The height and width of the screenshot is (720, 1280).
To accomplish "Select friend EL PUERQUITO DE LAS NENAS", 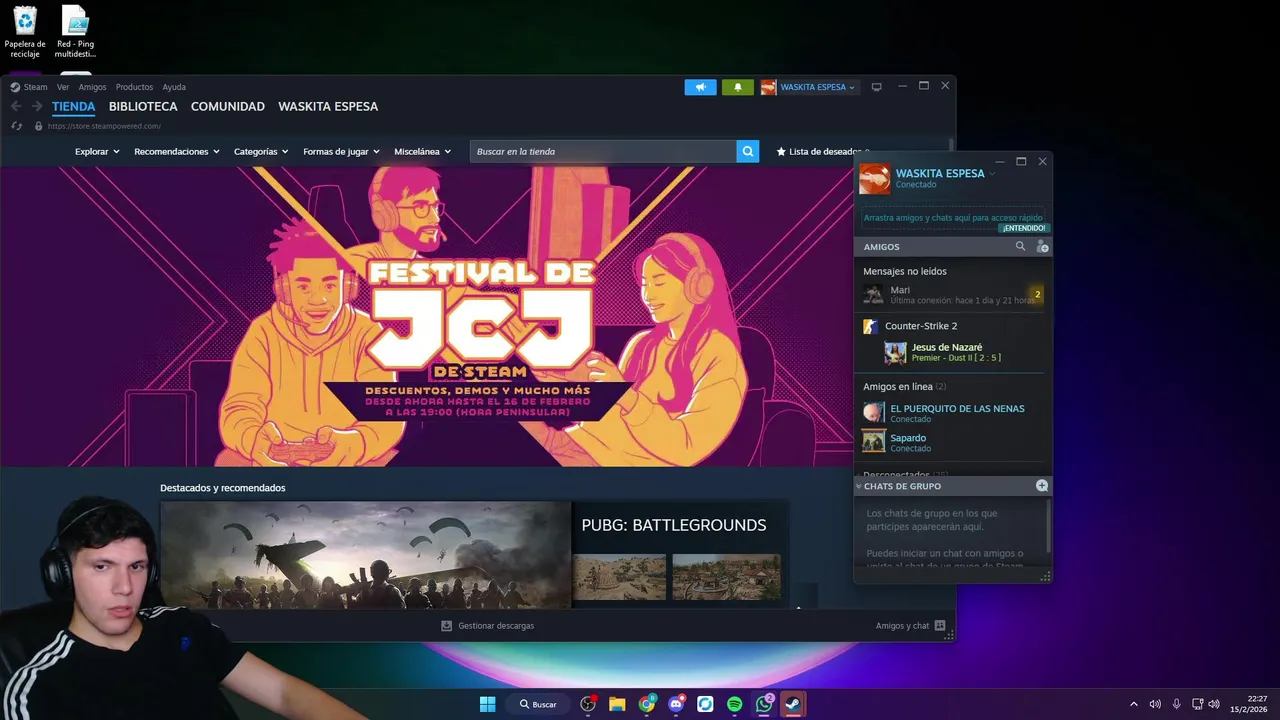I will (953, 413).
